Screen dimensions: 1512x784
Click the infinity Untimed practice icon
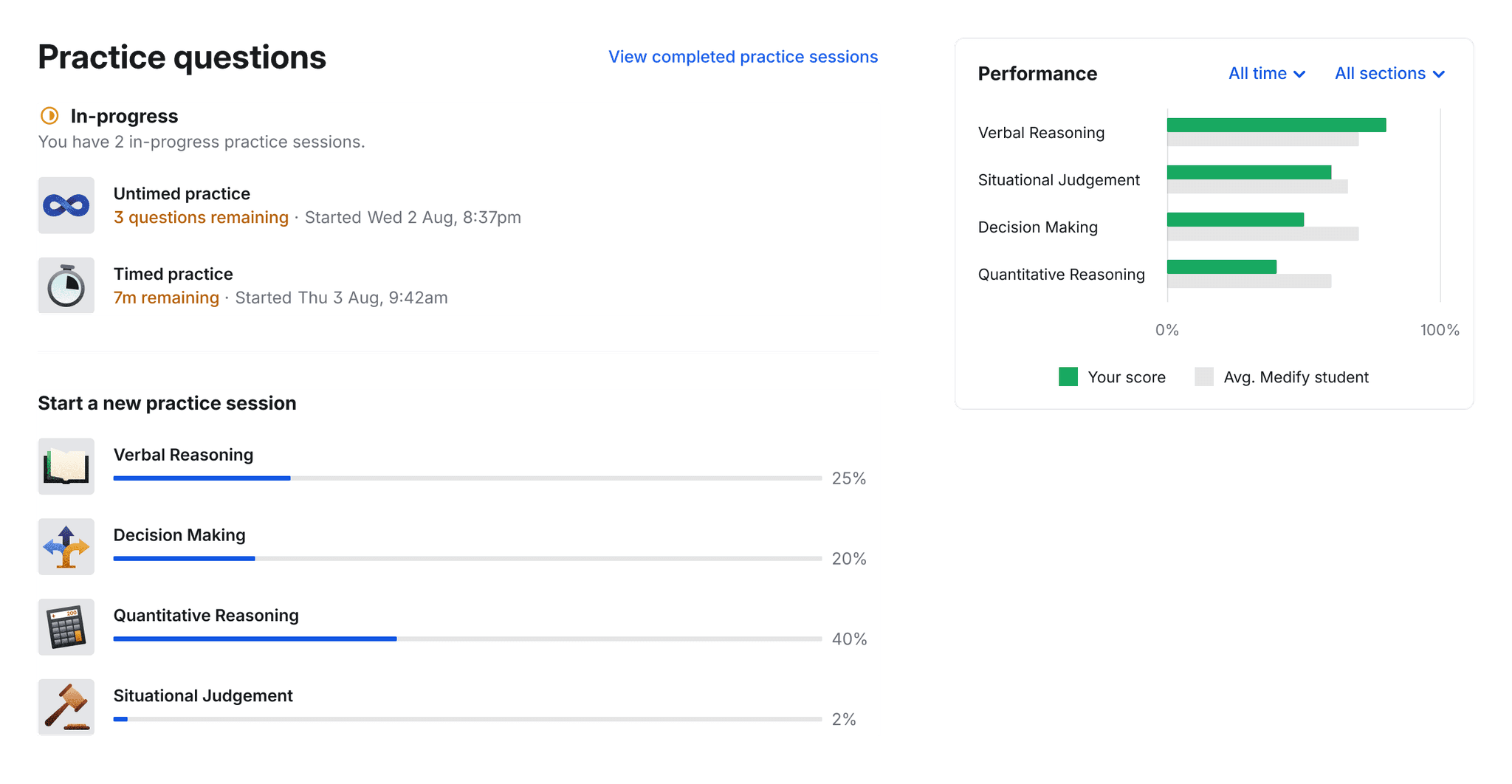66,205
